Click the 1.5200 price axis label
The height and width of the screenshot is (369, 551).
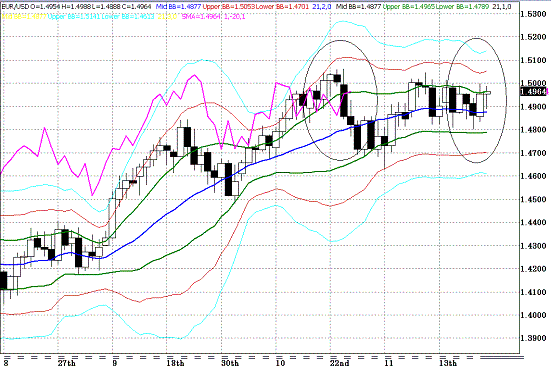534,37
